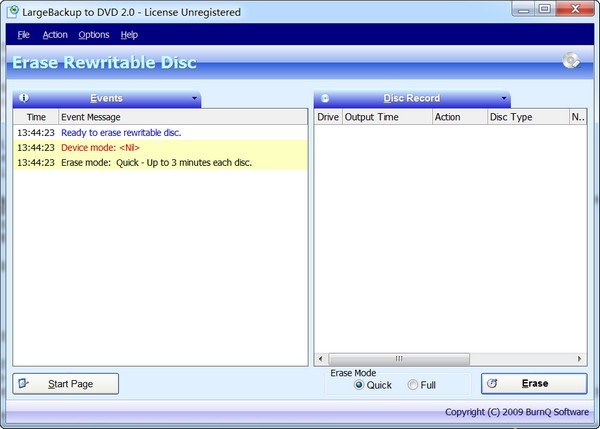Select the Full erase mode radio button

coord(413,385)
